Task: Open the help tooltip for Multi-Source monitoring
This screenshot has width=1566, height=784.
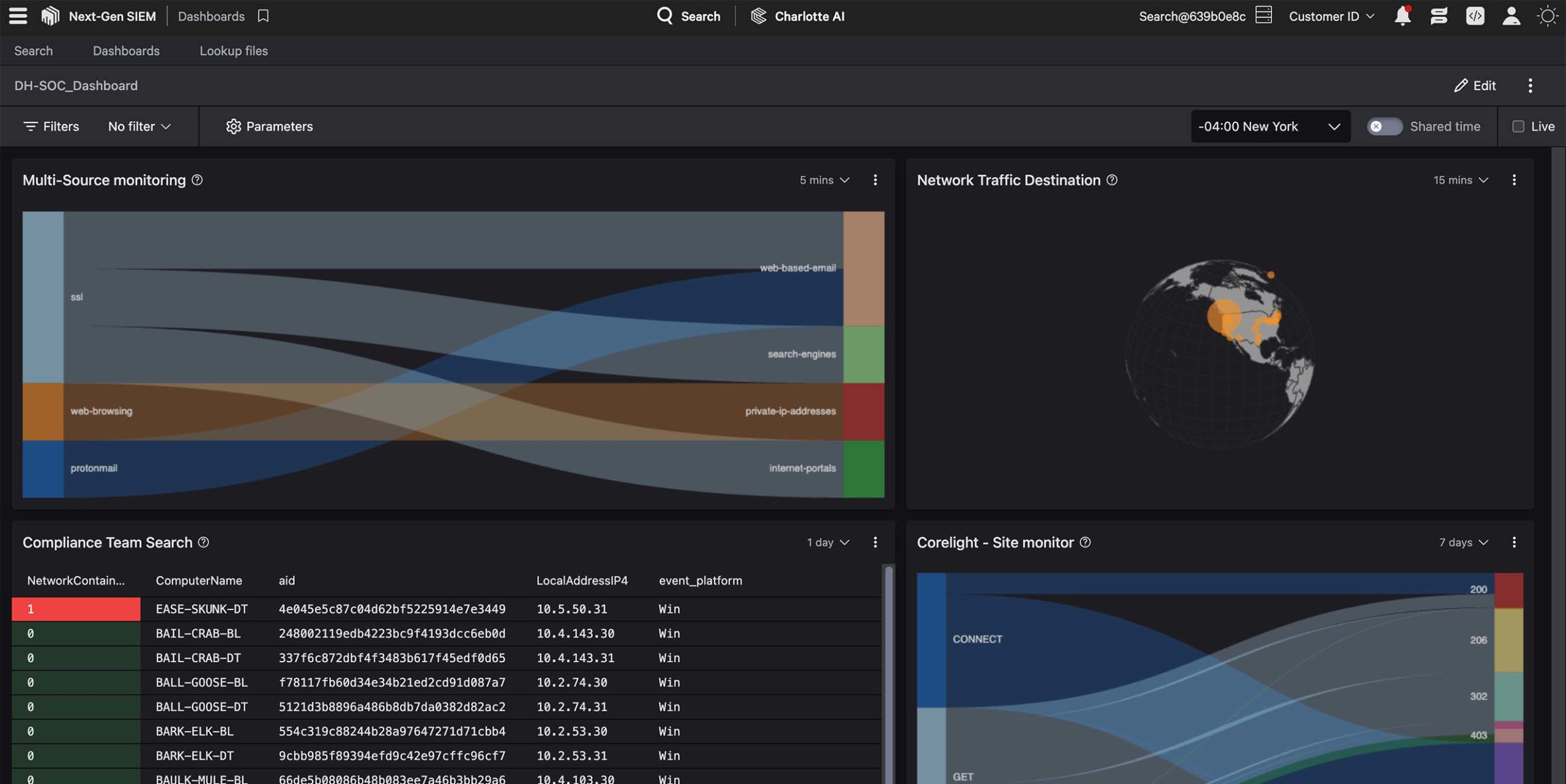Action: tap(197, 180)
